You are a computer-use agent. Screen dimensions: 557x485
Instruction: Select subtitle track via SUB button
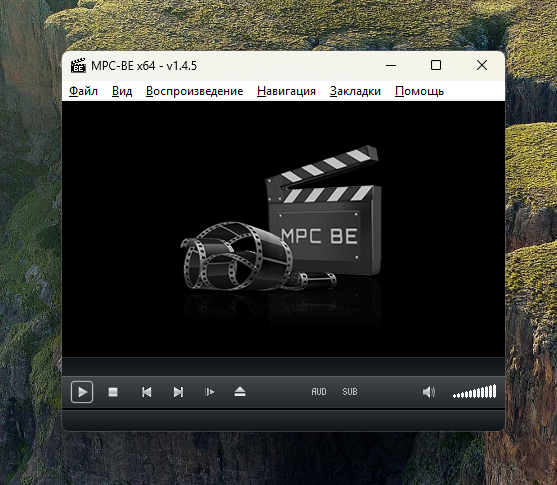coord(350,392)
